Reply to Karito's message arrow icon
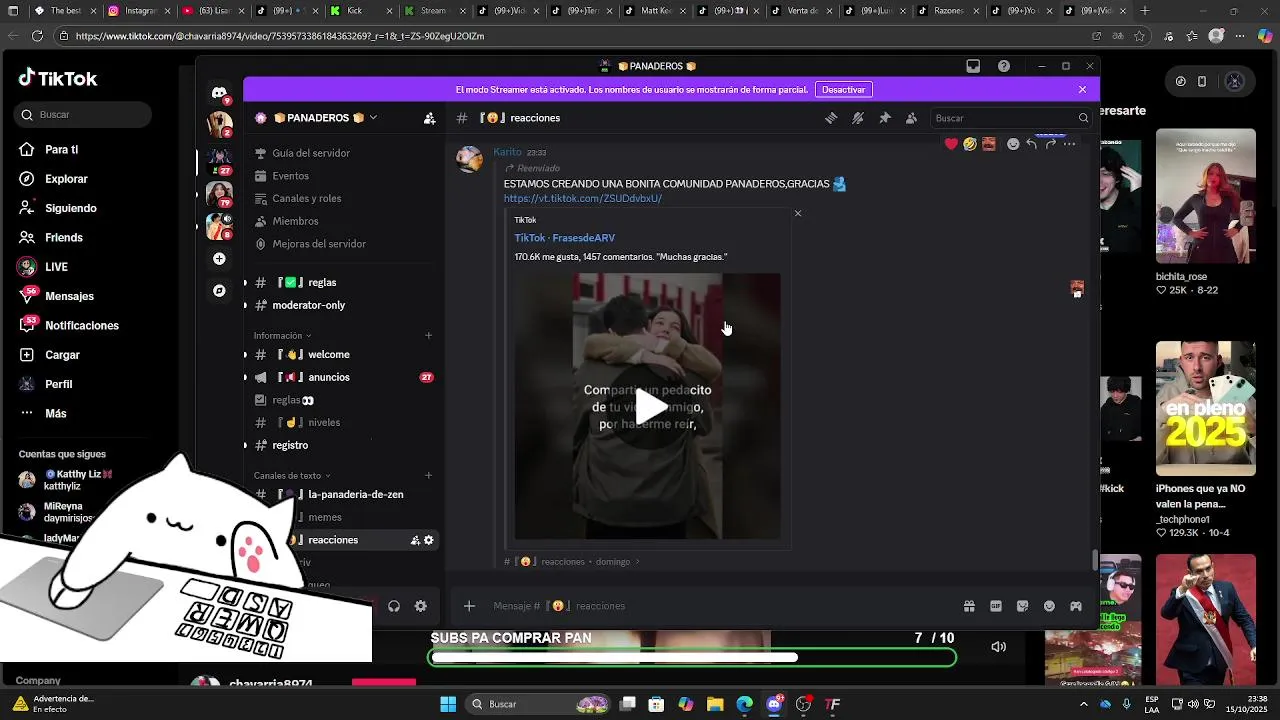This screenshot has width=1280, height=720. point(1031,144)
